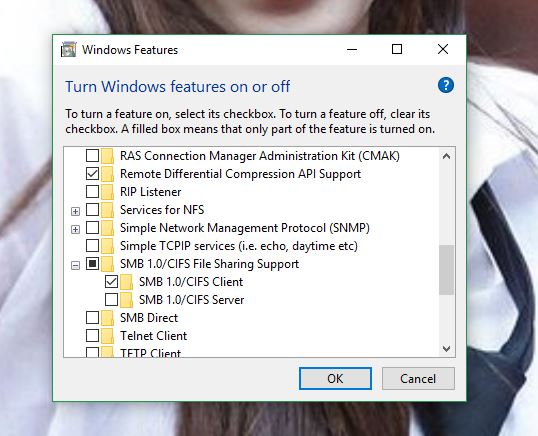Viewport: 538px width, 436px height.
Task: Click folder icon beside RAS Connection Manager
Action: 107,156
